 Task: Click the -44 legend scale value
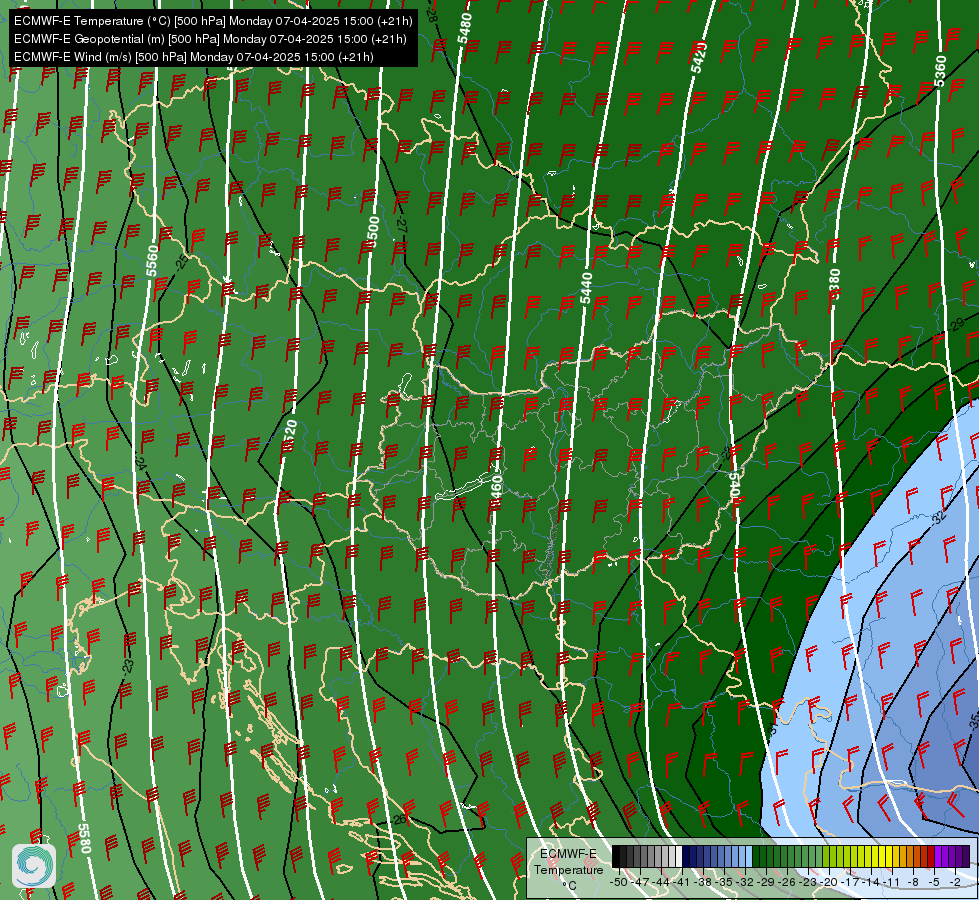coord(661,883)
